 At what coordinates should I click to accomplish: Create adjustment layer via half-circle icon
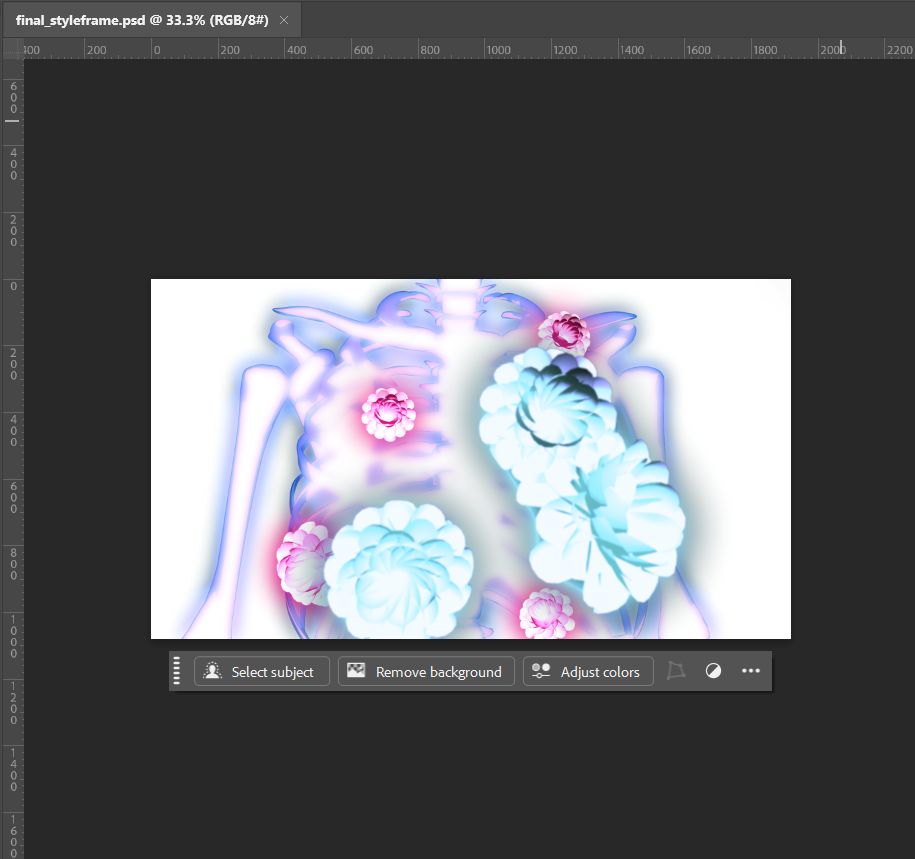click(713, 671)
